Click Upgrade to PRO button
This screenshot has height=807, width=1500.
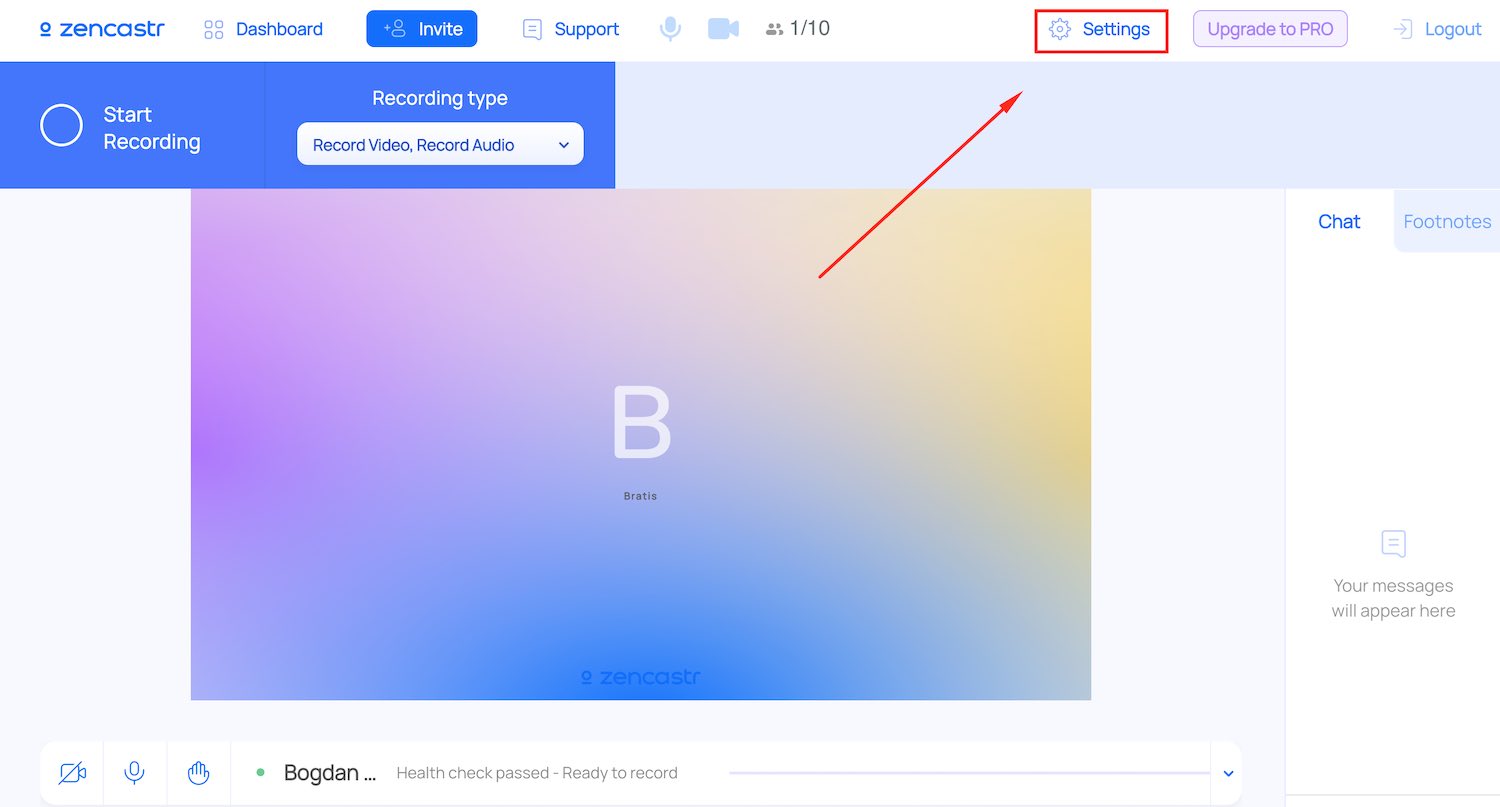(x=1270, y=29)
